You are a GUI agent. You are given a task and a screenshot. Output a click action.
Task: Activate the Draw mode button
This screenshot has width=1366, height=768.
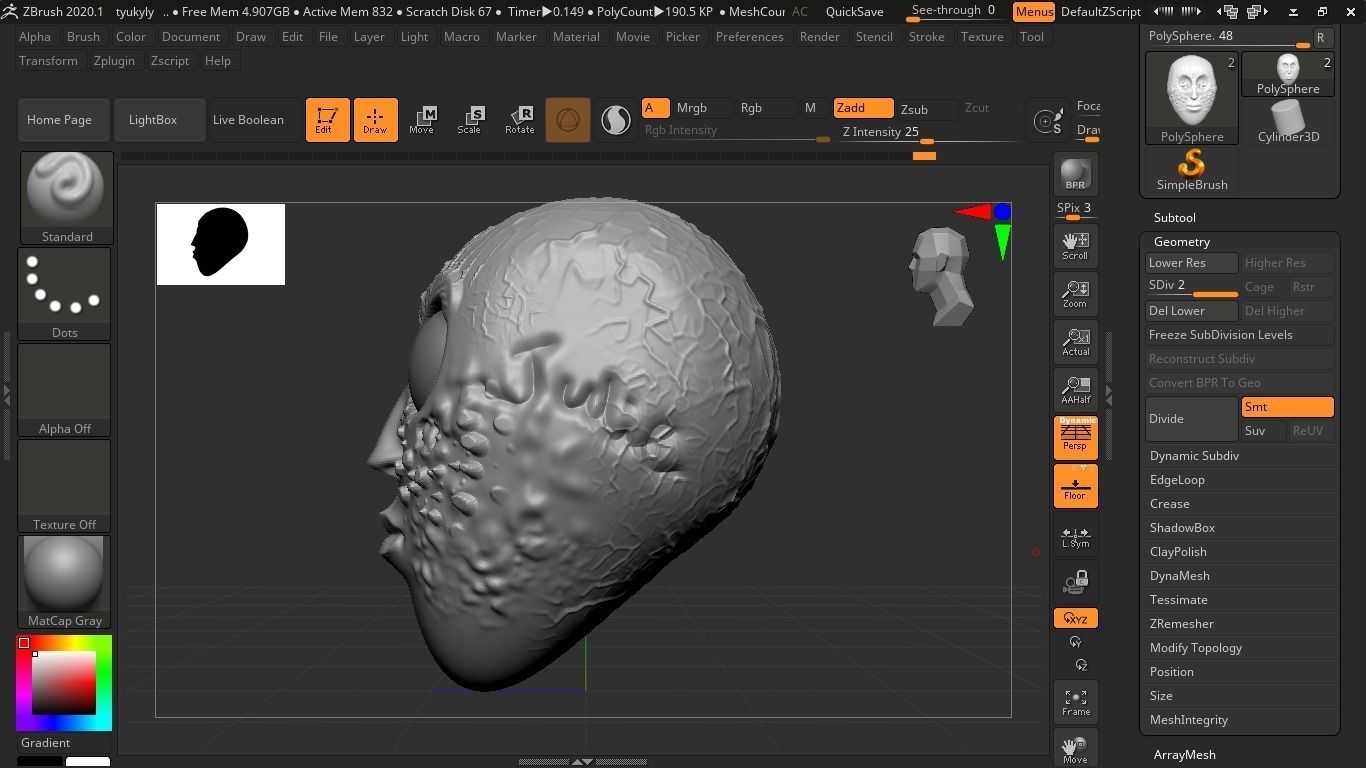coord(375,119)
